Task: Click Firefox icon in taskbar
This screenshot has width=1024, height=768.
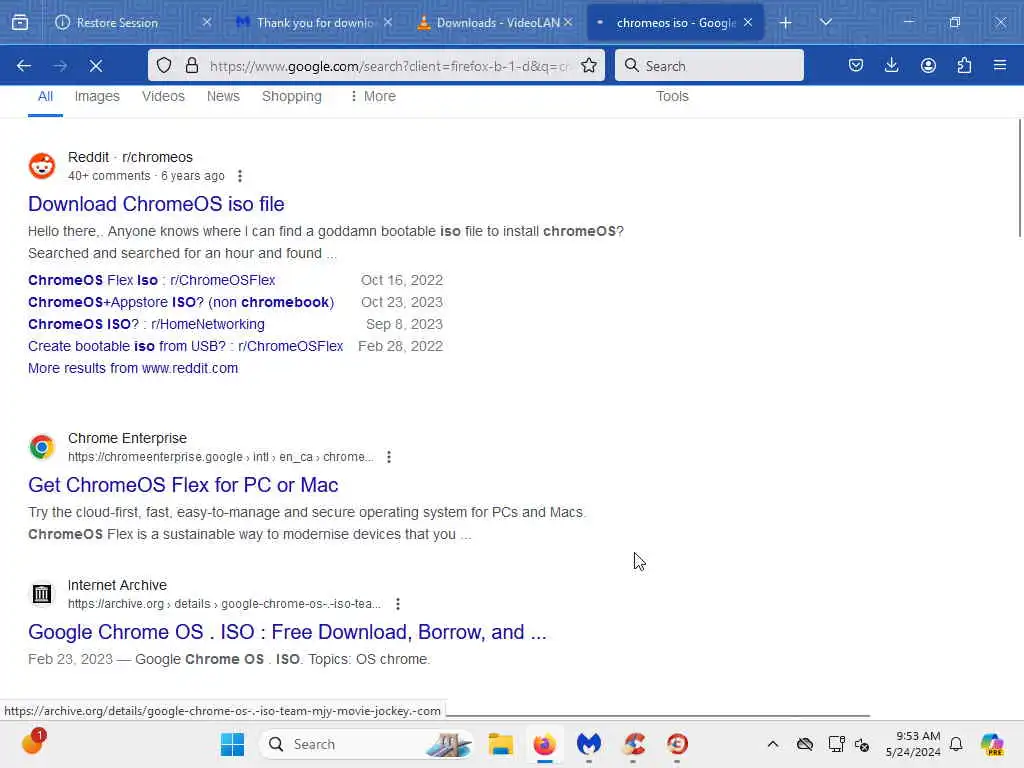Action: click(545, 744)
